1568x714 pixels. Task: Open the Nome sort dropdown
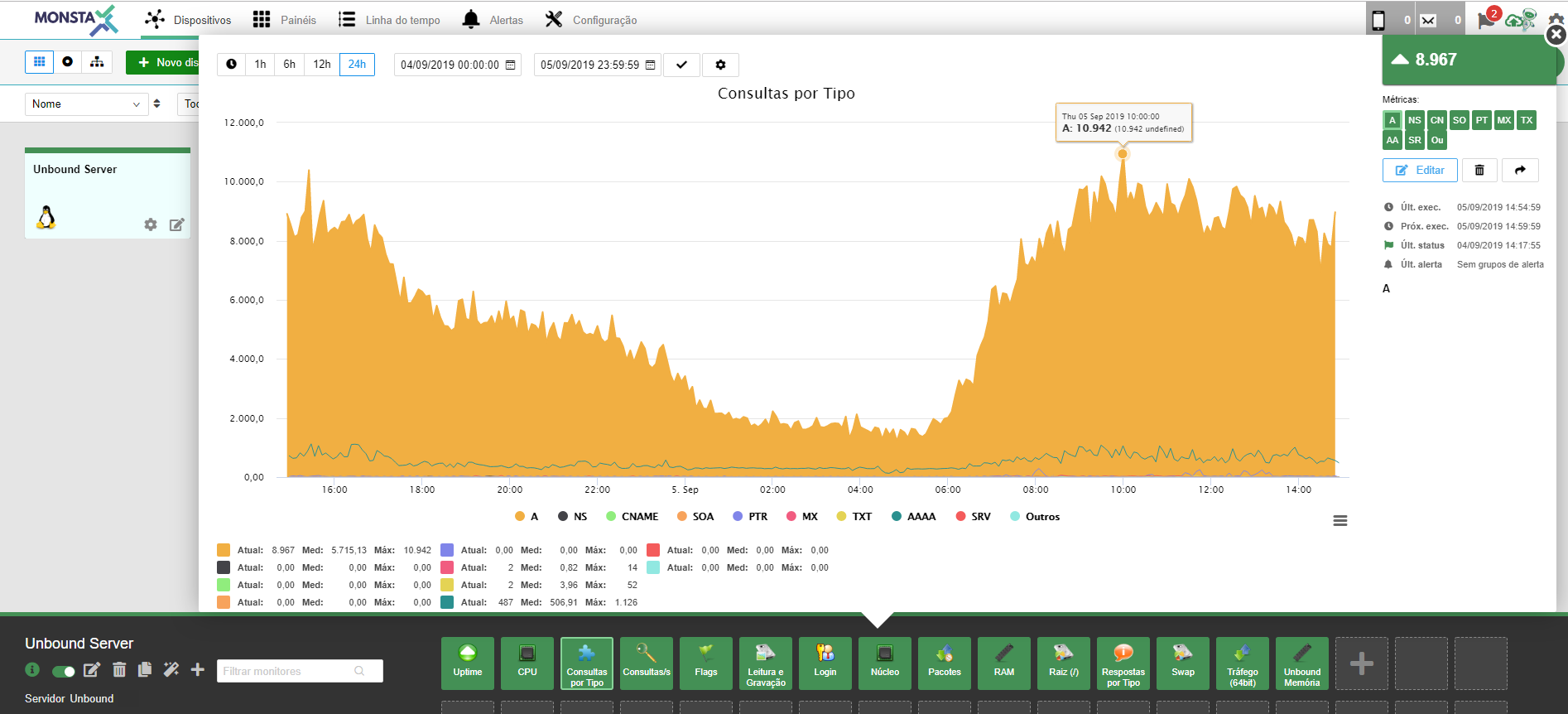tap(86, 104)
